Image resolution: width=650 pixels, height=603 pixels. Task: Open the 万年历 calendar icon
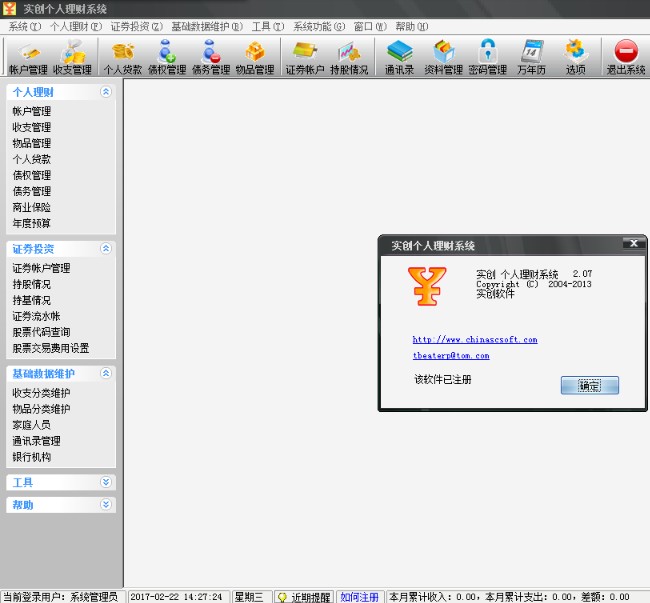point(532,57)
